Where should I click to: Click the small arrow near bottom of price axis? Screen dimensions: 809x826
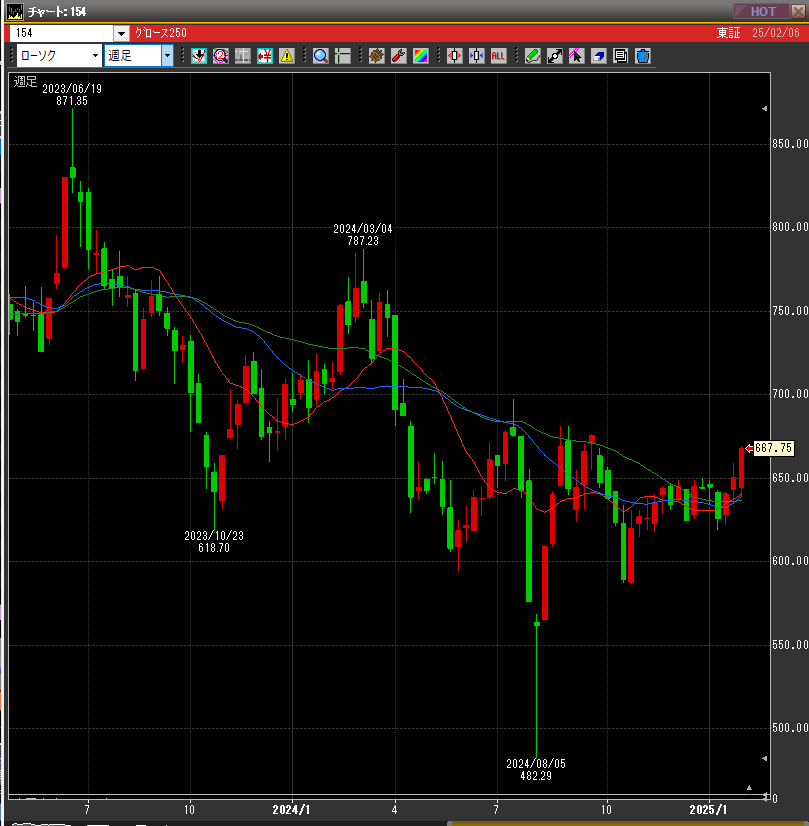tap(764, 759)
